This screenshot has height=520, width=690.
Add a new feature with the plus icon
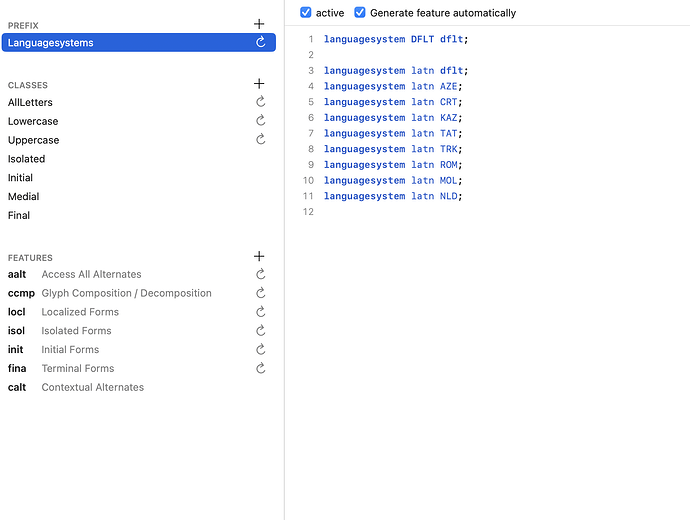(259, 256)
